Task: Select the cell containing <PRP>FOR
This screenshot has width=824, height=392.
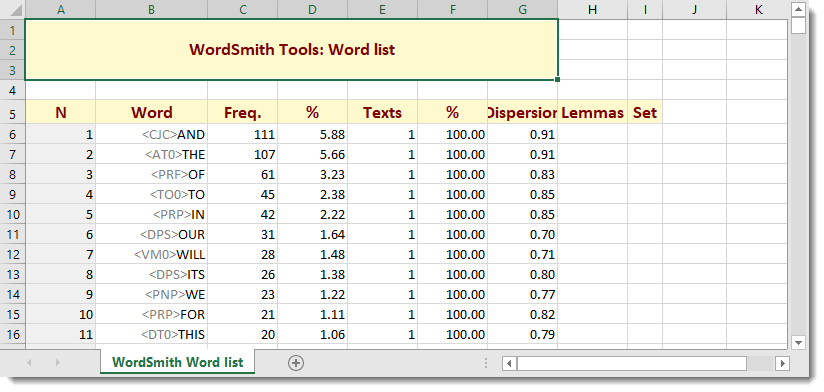Action: coord(151,314)
